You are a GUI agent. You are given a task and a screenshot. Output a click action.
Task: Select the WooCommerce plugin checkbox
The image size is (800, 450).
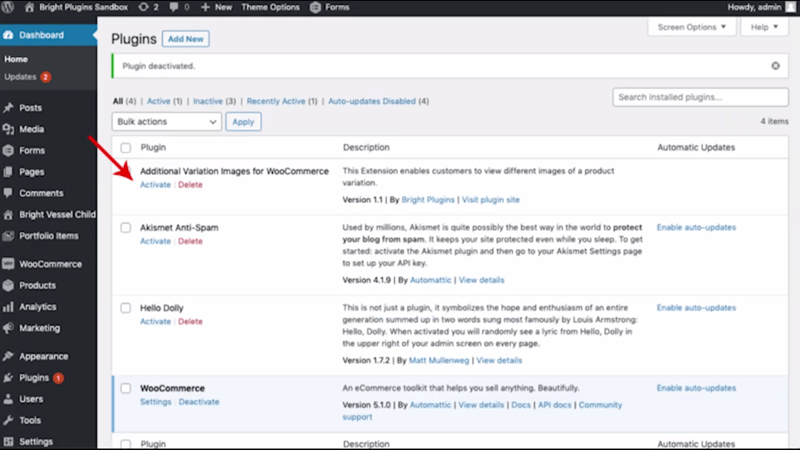point(126,388)
